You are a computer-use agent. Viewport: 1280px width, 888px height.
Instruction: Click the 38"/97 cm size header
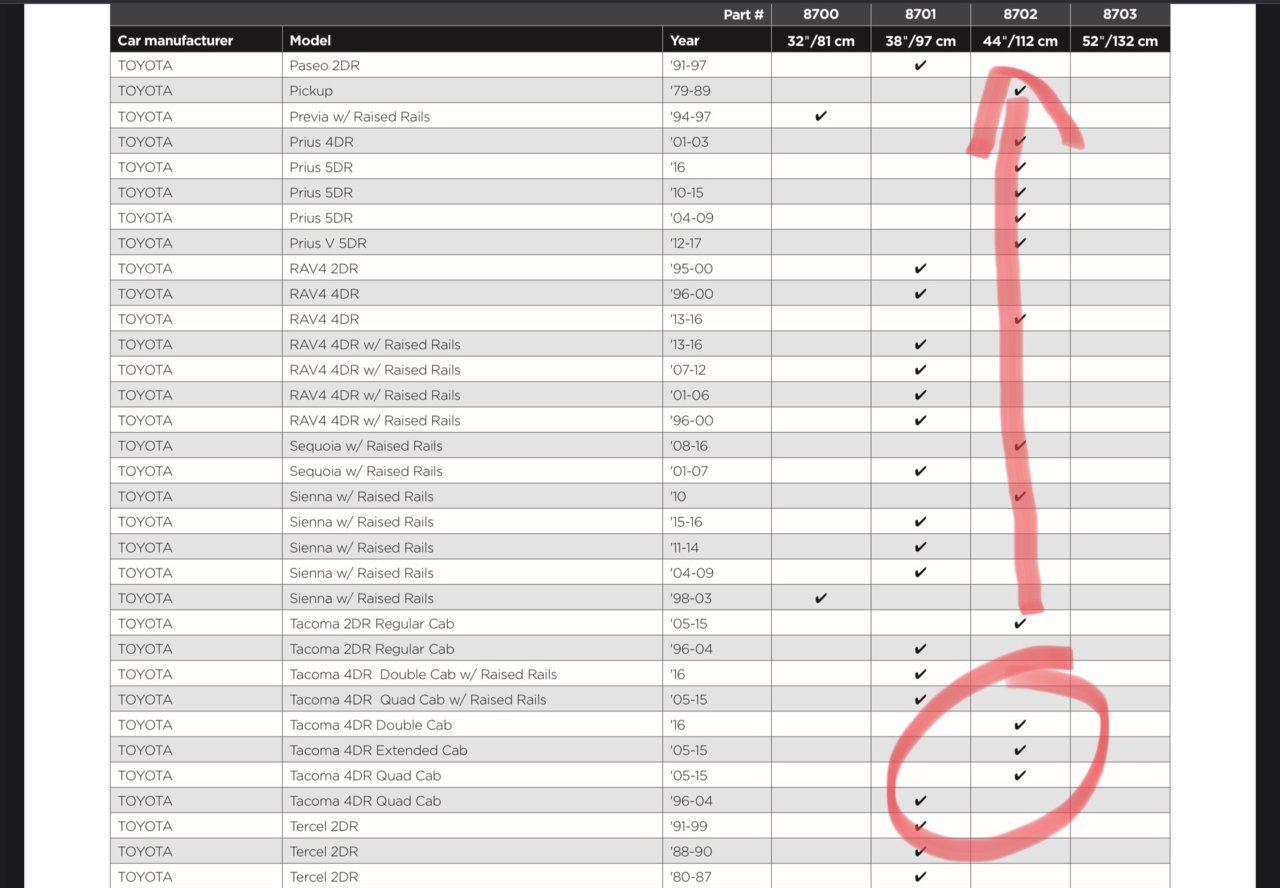pyautogui.click(x=921, y=41)
